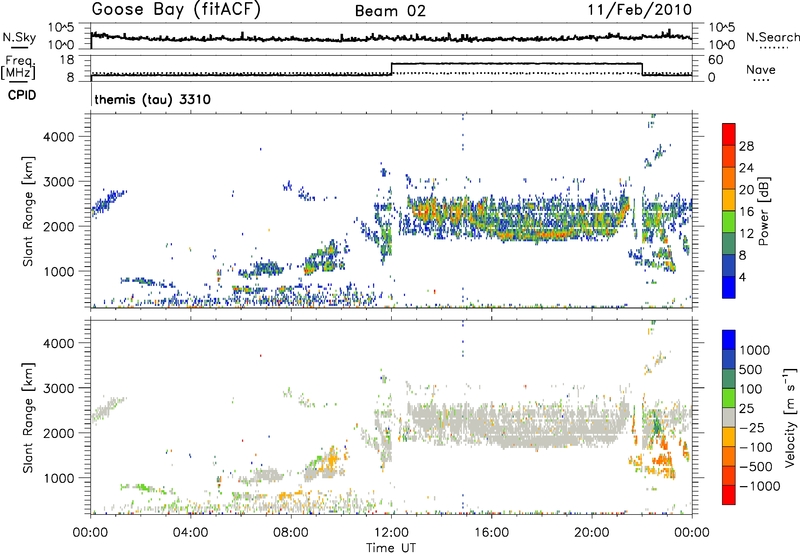
Task: Click the '12' Power colorbar tick label
Action: (x=746, y=233)
